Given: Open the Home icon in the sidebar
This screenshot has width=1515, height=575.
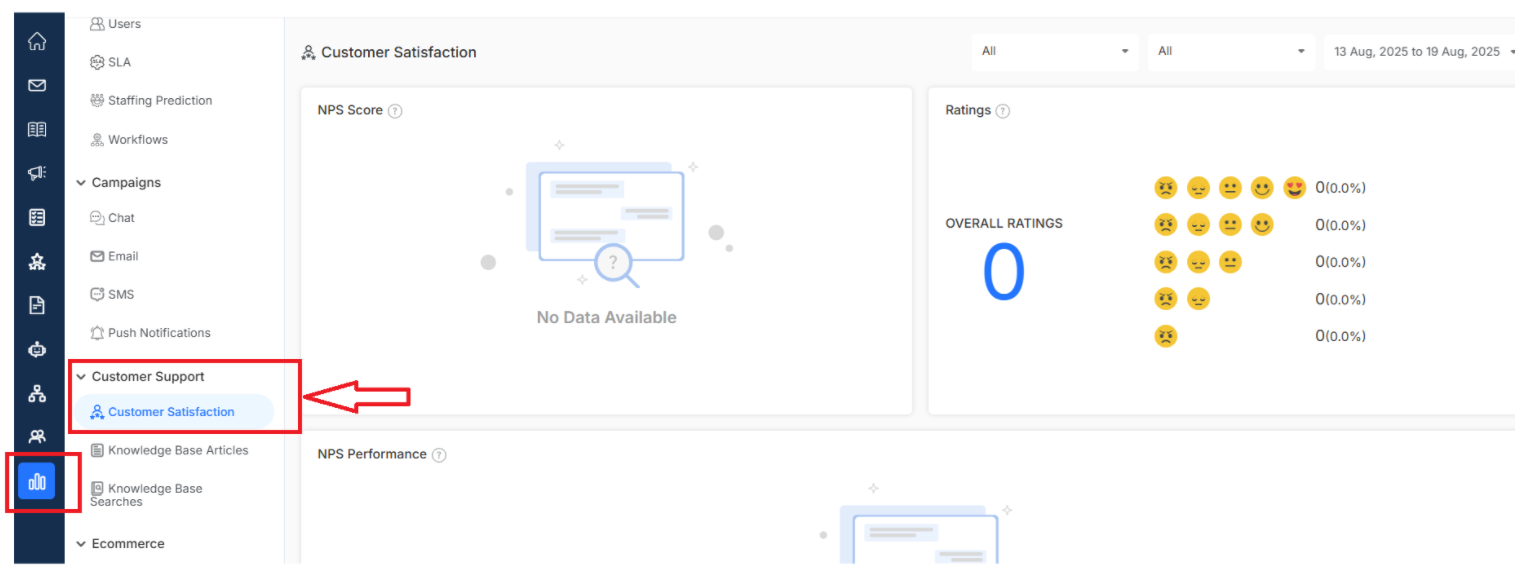Looking at the screenshot, I should click(37, 41).
